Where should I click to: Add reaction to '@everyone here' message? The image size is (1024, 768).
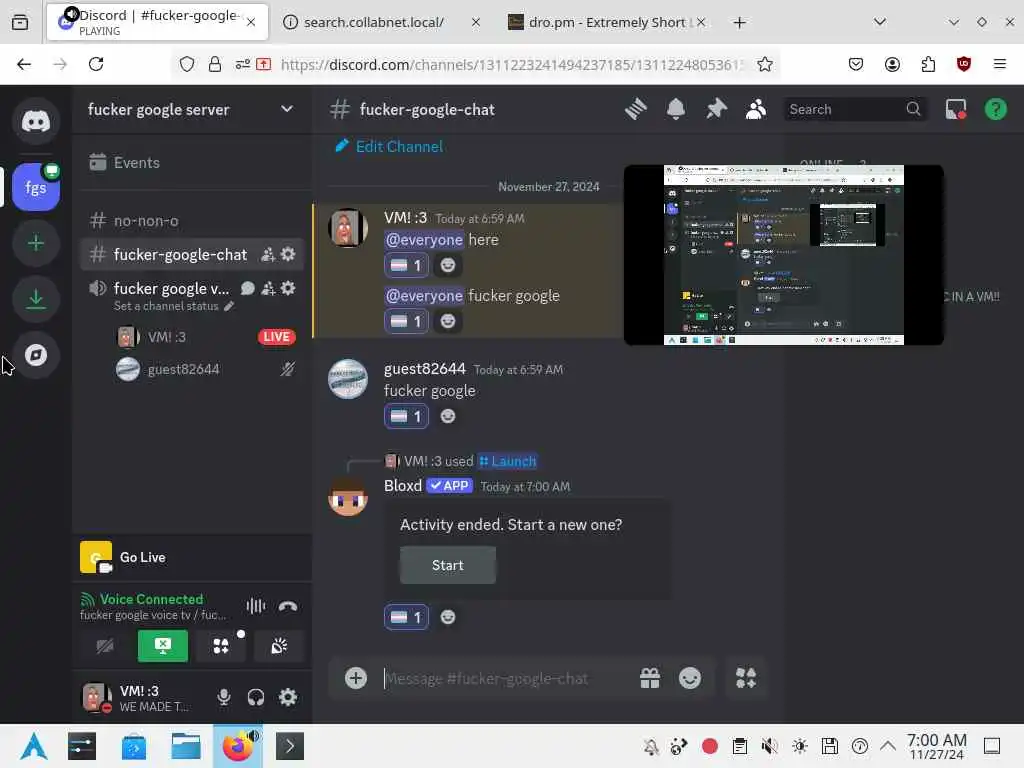pos(447,265)
